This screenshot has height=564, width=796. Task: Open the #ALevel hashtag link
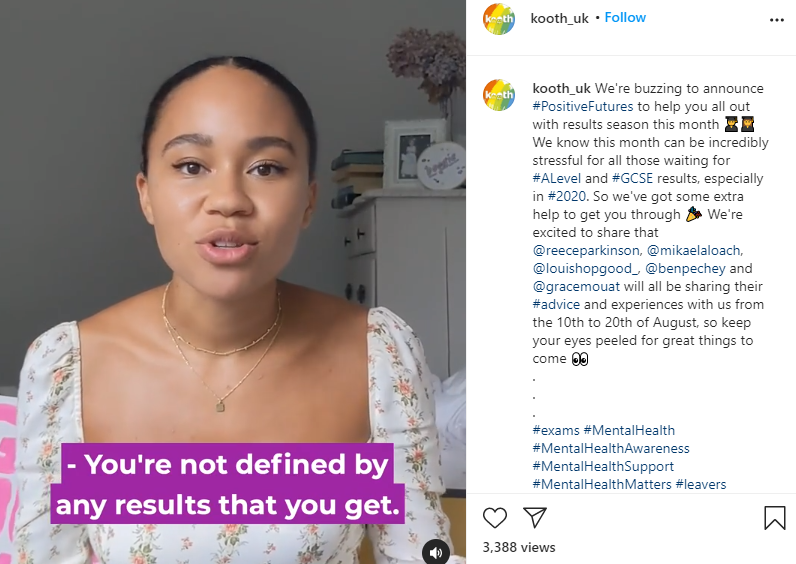pyautogui.click(x=561, y=179)
